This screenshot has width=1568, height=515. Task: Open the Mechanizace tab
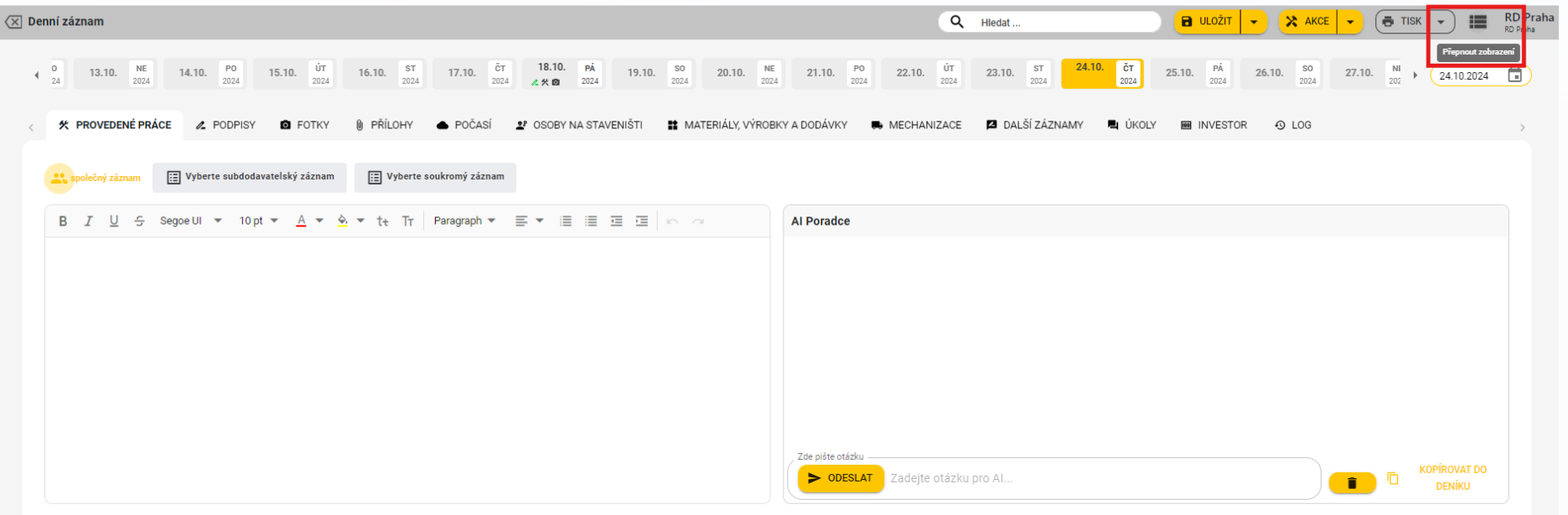(x=916, y=125)
